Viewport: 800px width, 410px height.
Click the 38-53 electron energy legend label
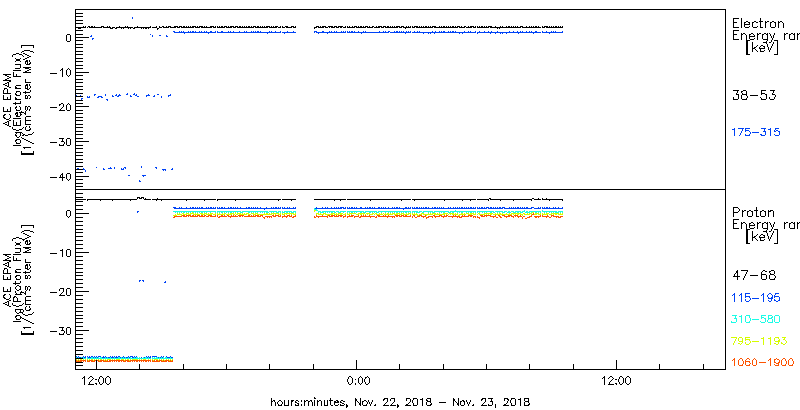(x=754, y=96)
